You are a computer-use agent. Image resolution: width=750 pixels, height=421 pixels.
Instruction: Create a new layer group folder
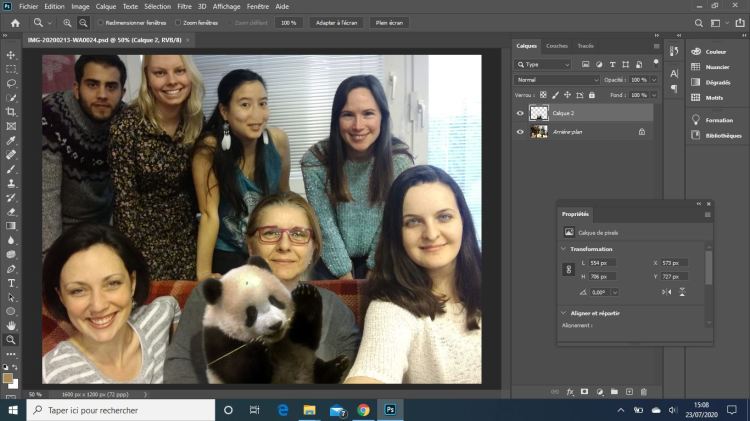pyautogui.click(x=614, y=392)
